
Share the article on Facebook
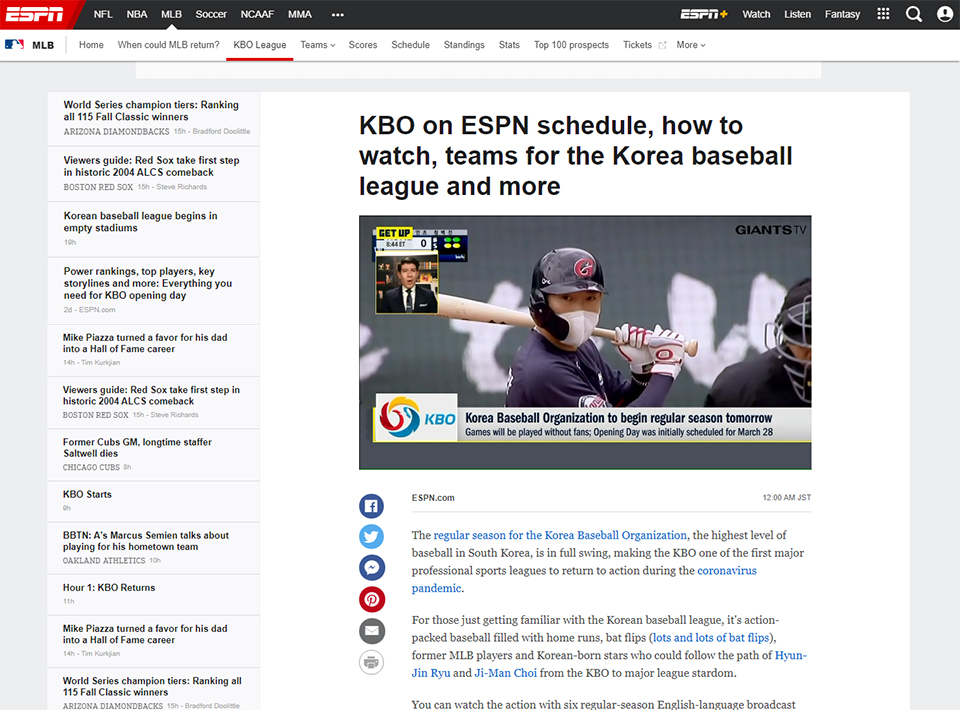point(371,506)
